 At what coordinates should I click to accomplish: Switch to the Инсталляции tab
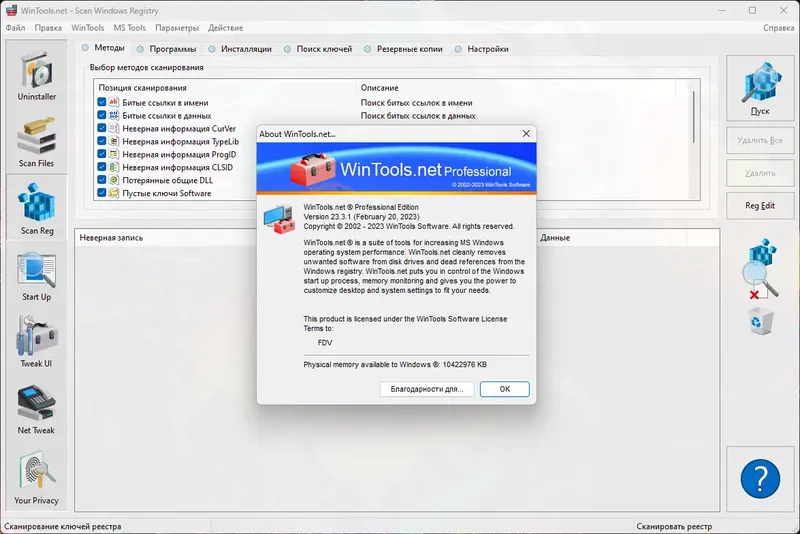click(240, 49)
